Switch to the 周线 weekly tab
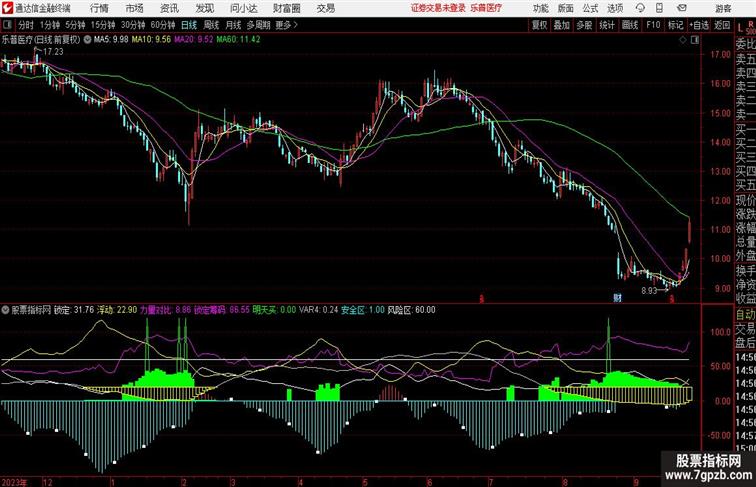The image size is (756, 487). [x=211, y=25]
